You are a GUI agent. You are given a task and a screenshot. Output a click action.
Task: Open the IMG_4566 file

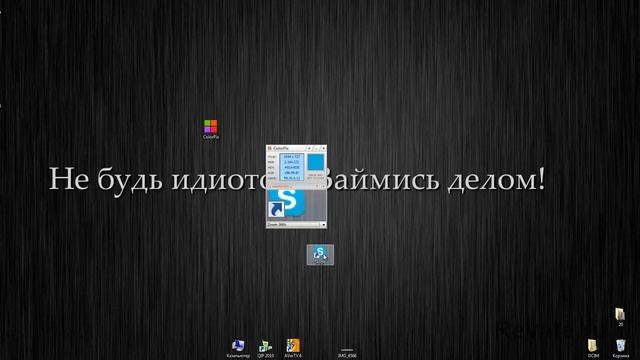point(347,353)
